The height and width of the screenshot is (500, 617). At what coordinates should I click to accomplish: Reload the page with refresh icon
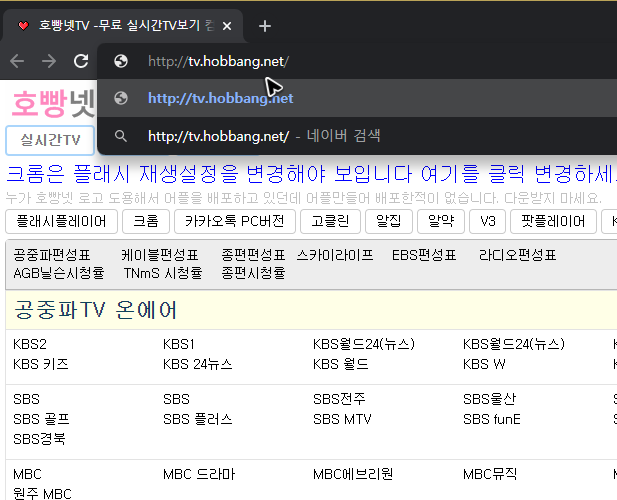coord(81,61)
